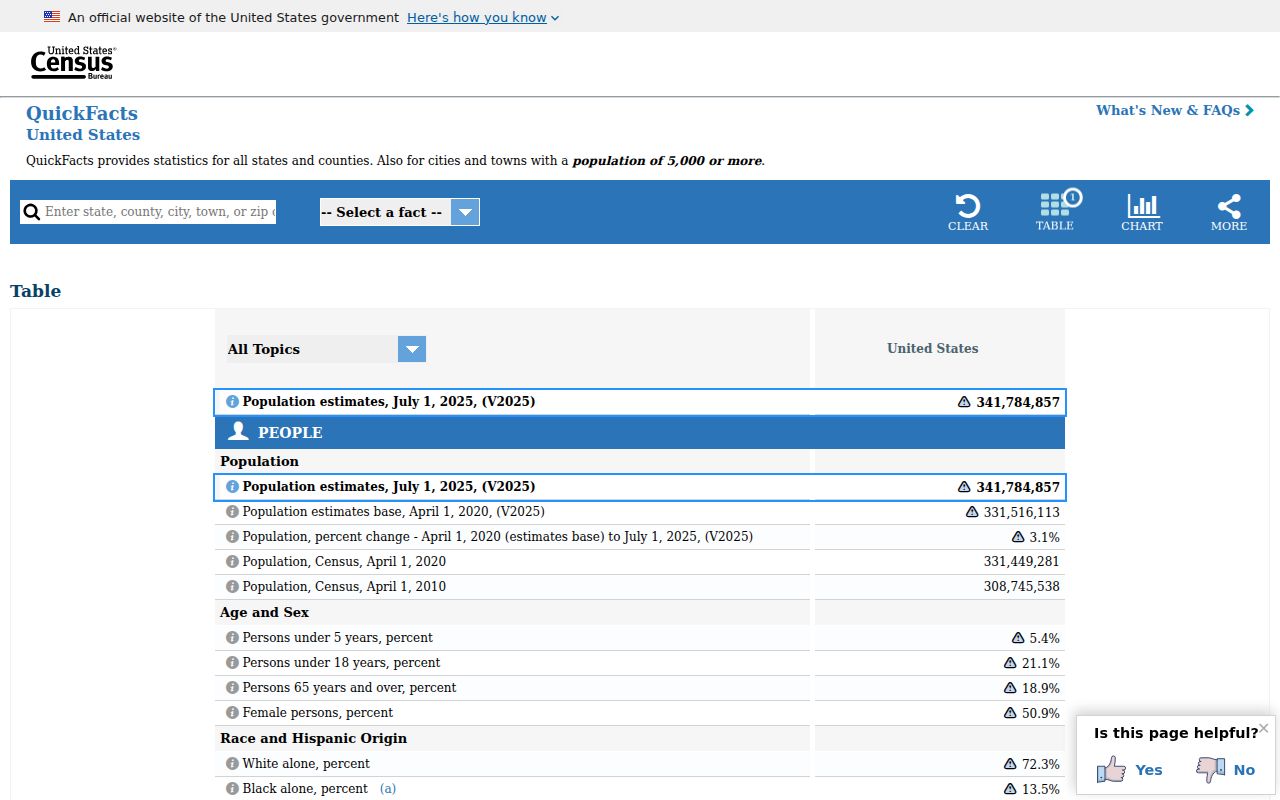Click thumbs-up Yes feedback button

click(x=1129, y=769)
